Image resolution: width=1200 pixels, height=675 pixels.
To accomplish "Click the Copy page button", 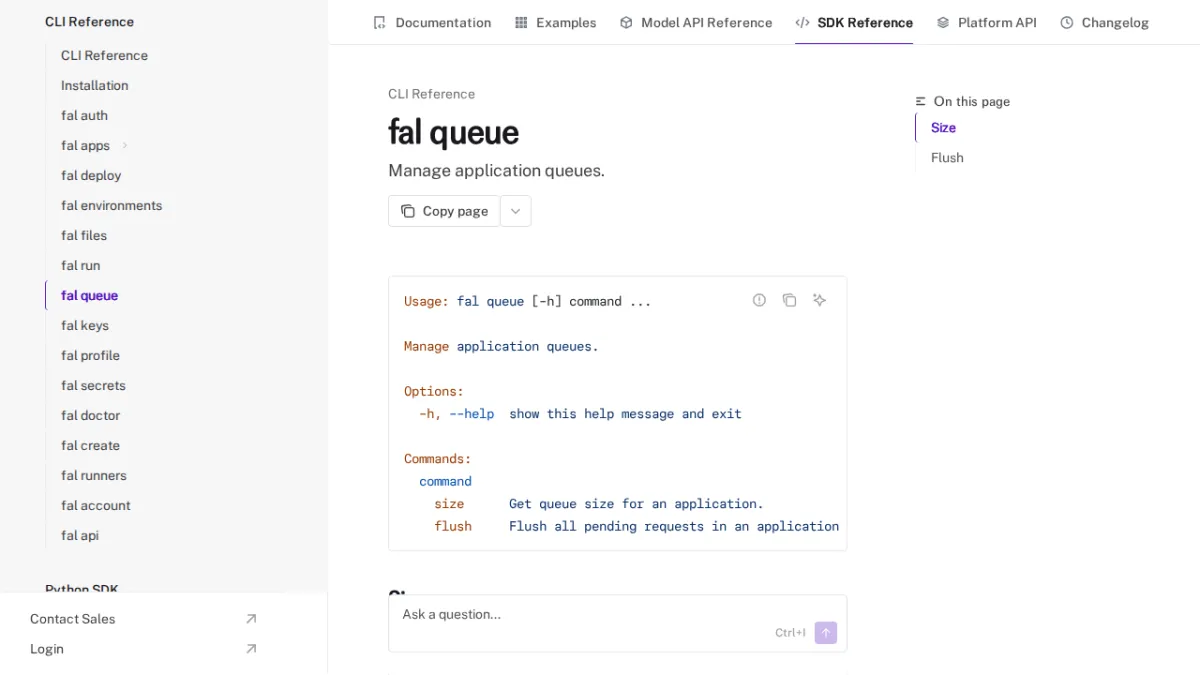I will point(444,211).
